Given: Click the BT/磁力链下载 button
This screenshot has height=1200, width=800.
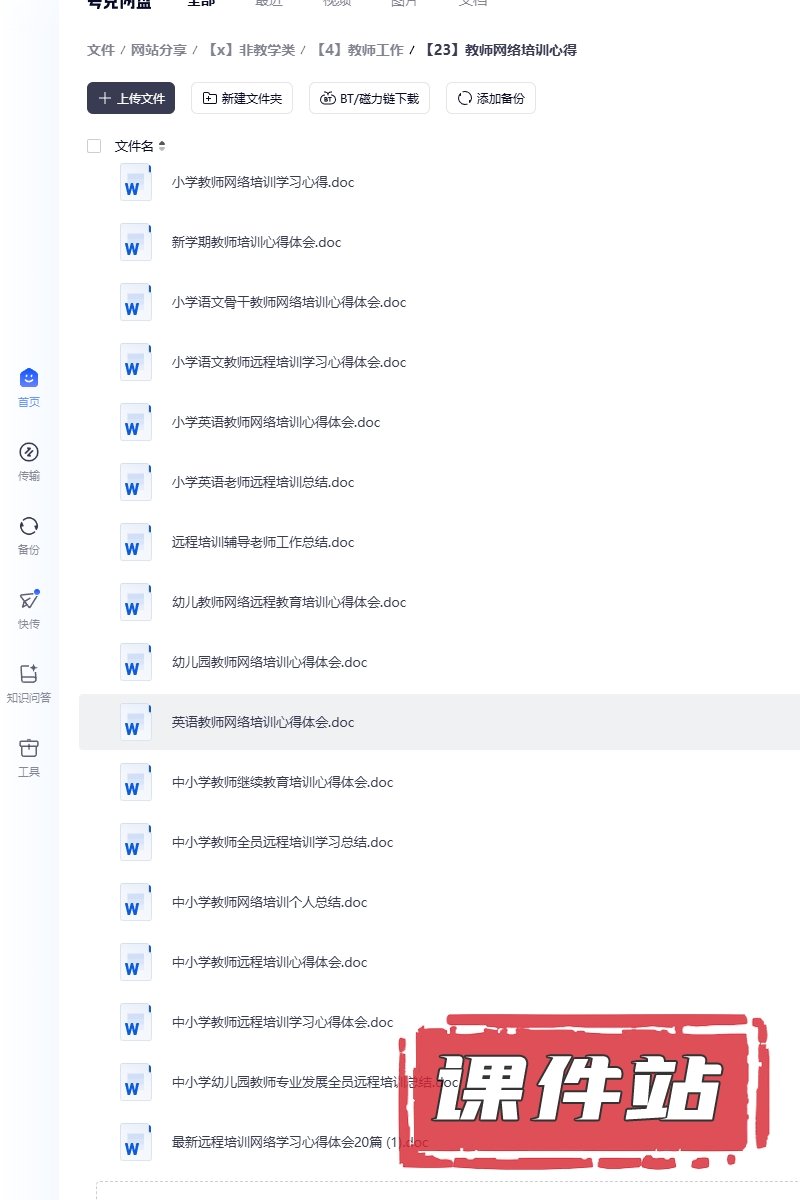Looking at the screenshot, I should click(x=370, y=98).
